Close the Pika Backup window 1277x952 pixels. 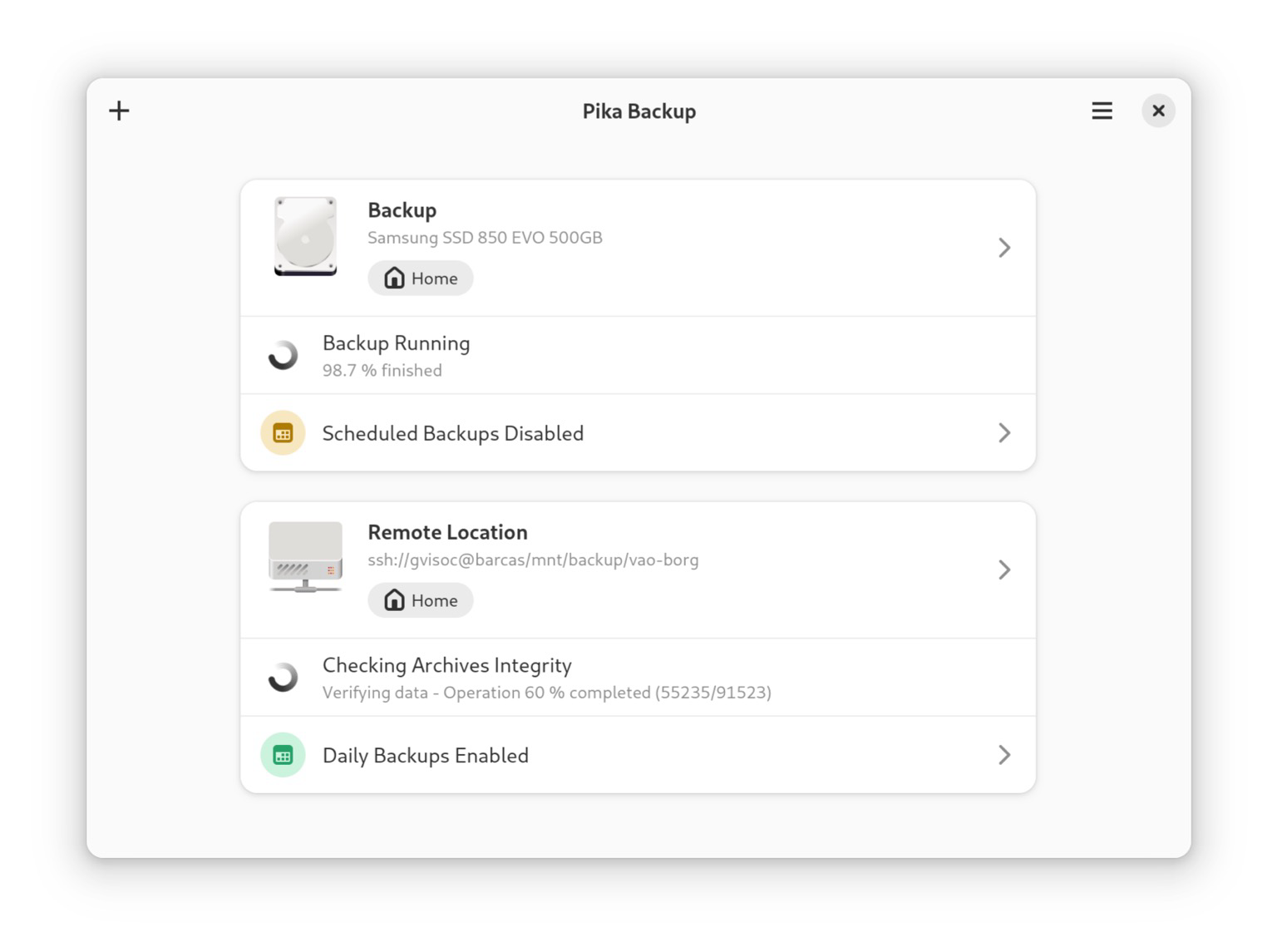[x=1158, y=111]
